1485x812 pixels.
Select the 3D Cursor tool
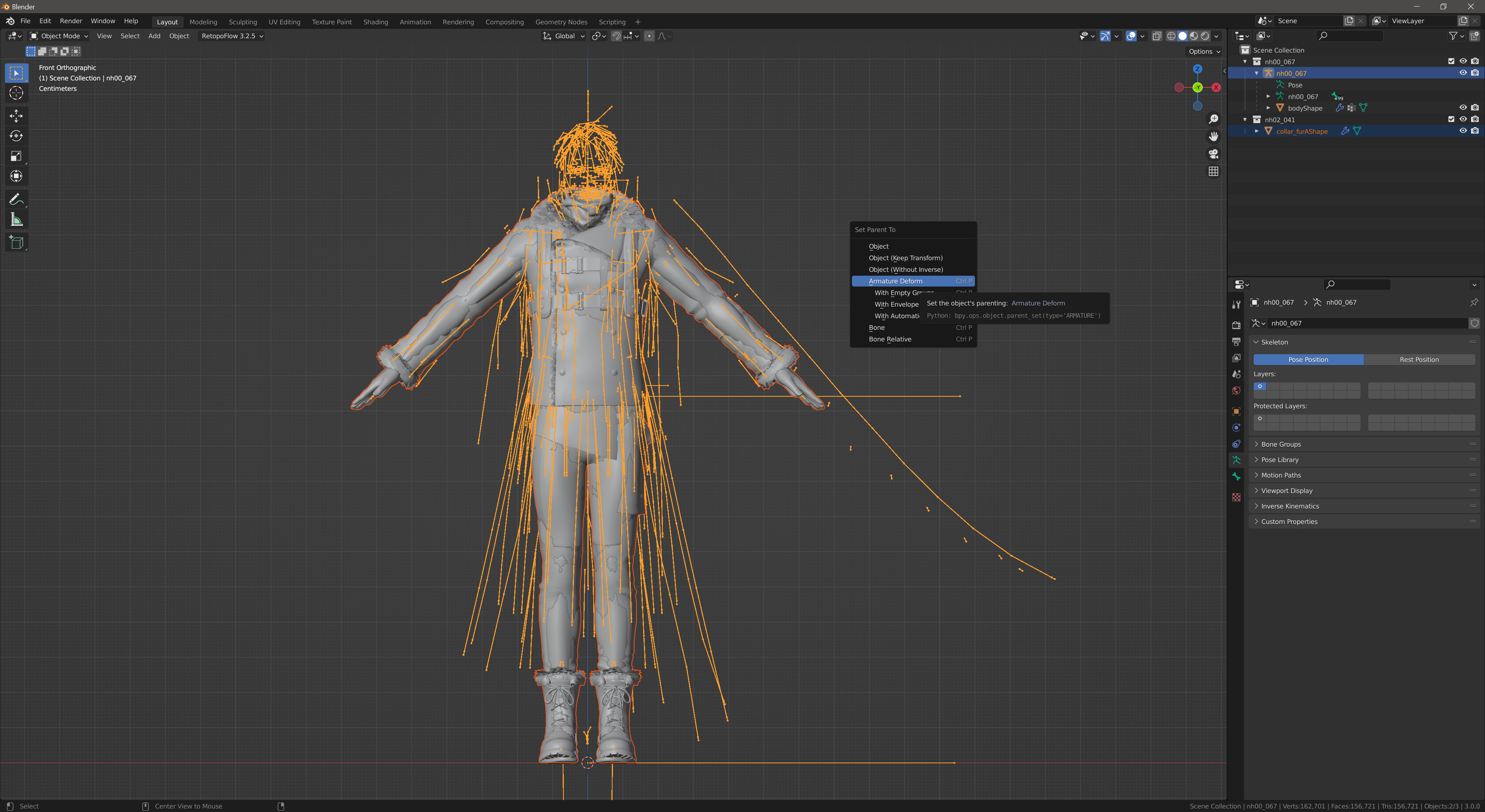pyautogui.click(x=16, y=93)
